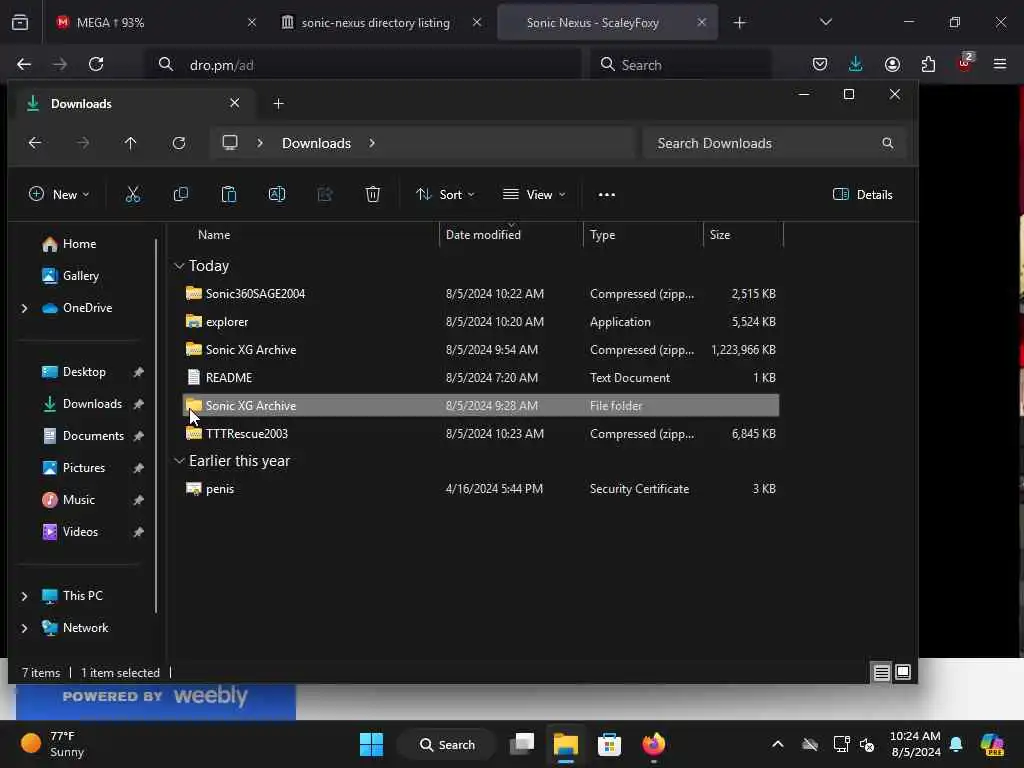Open Pictures quick access folder
The height and width of the screenshot is (768, 1024).
[x=84, y=468]
